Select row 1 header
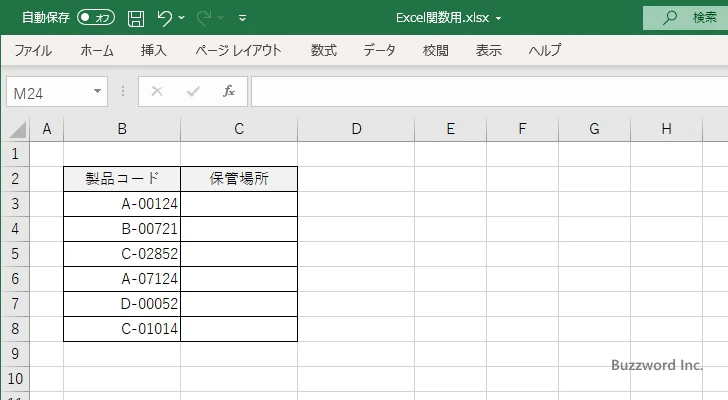Screen dimensions: 728x400 tap(15, 154)
